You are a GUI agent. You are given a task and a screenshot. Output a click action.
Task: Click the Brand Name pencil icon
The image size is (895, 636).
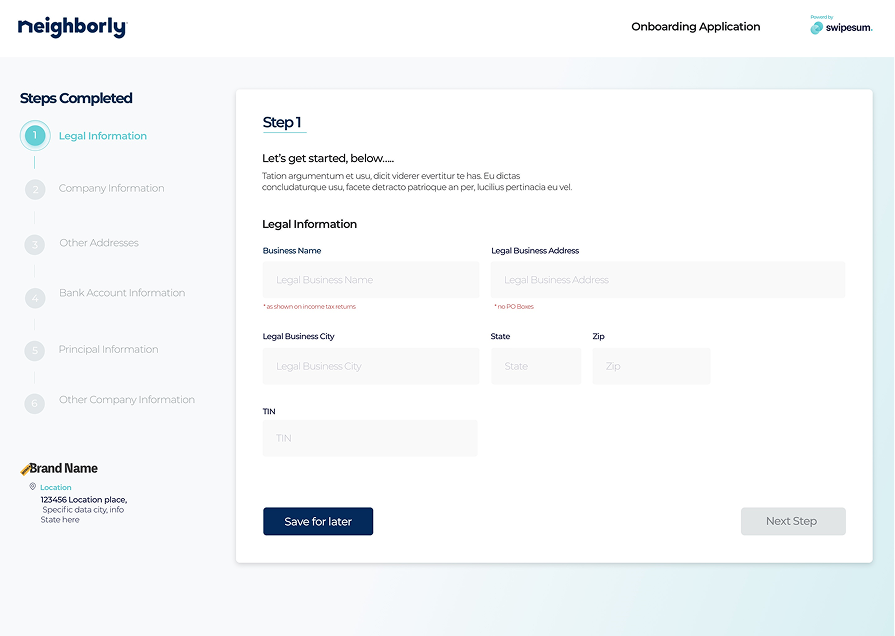tap(25, 468)
